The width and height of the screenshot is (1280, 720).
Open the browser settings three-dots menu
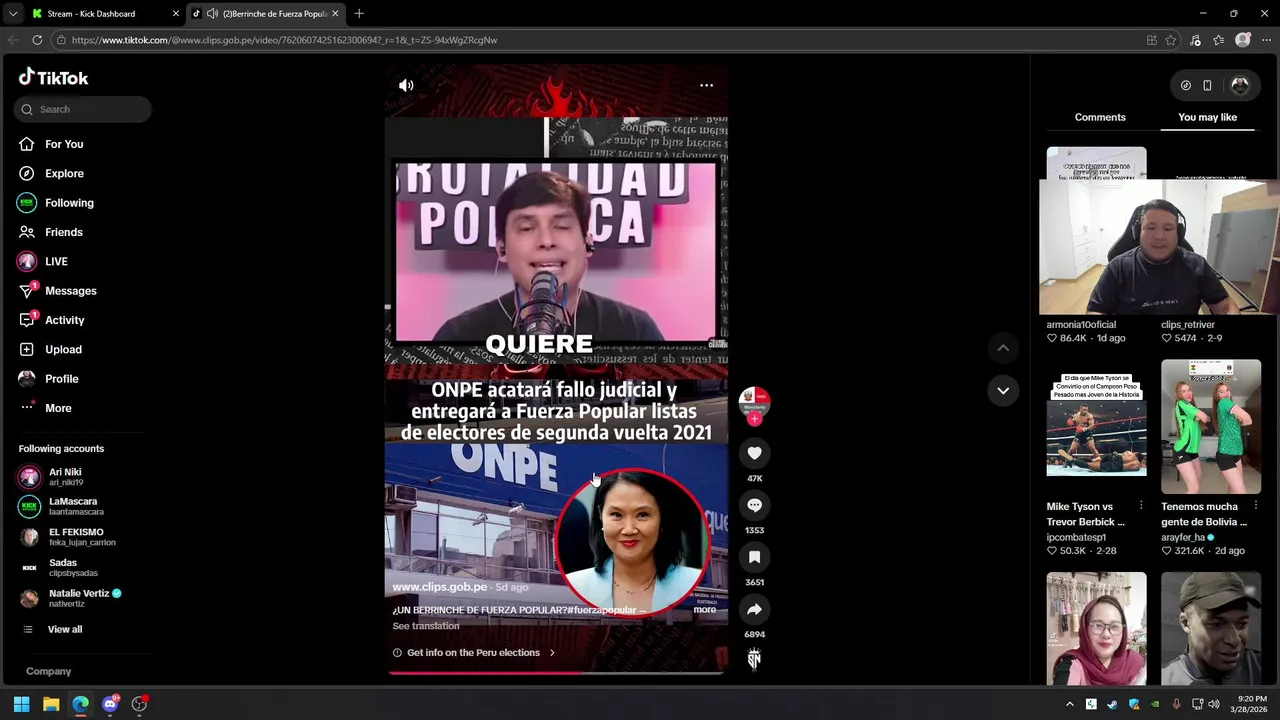1266,40
